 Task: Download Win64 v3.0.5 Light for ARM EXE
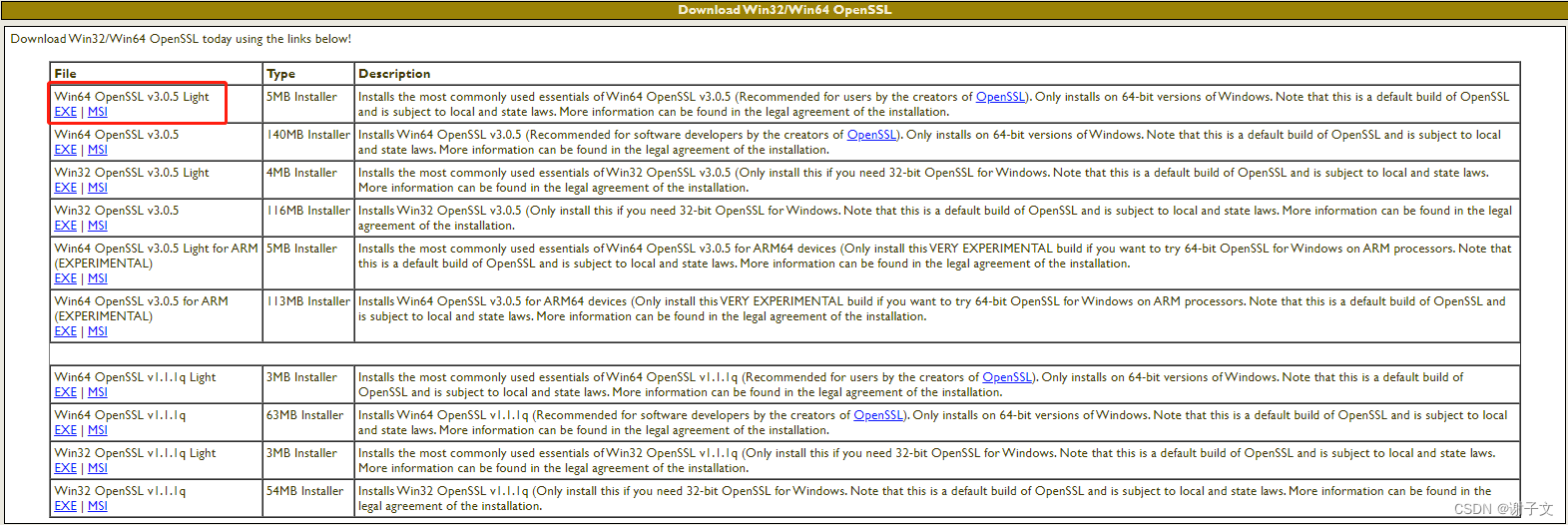(65, 278)
